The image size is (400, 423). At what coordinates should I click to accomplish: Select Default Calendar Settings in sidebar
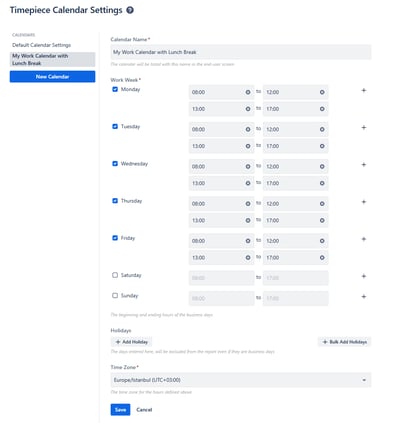tap(41, 45)
